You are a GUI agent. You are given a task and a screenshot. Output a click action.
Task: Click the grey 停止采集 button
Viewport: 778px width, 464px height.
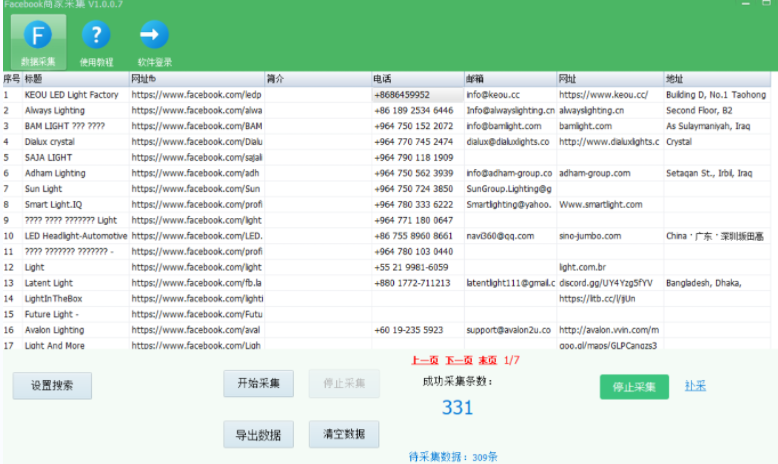[344, 383]
